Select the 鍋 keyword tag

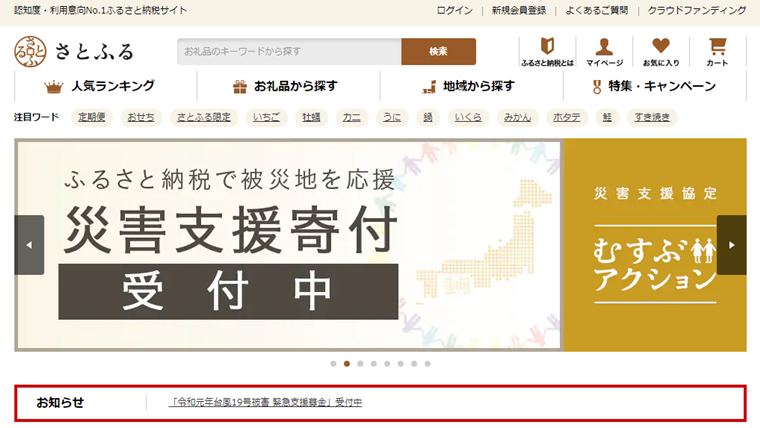428,117
